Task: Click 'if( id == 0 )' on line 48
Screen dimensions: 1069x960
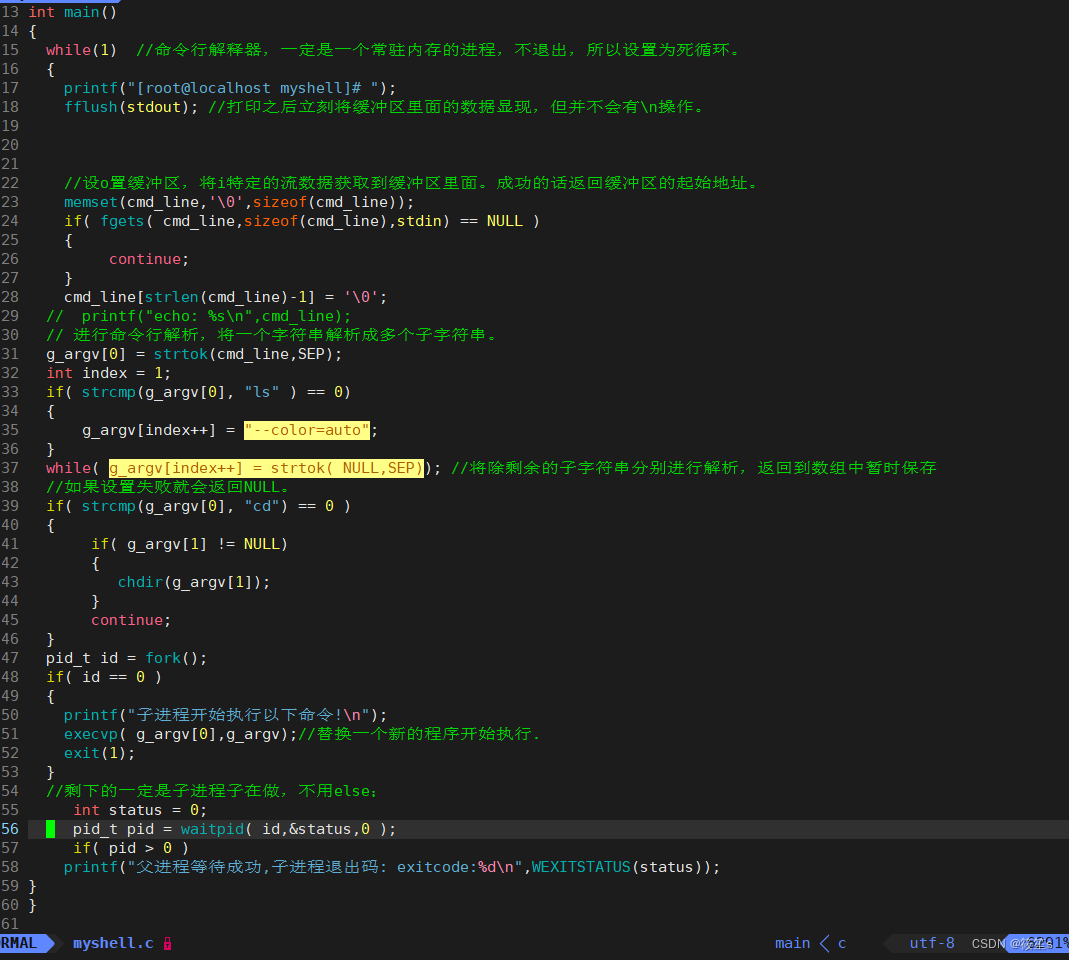Action: point(104,678)
